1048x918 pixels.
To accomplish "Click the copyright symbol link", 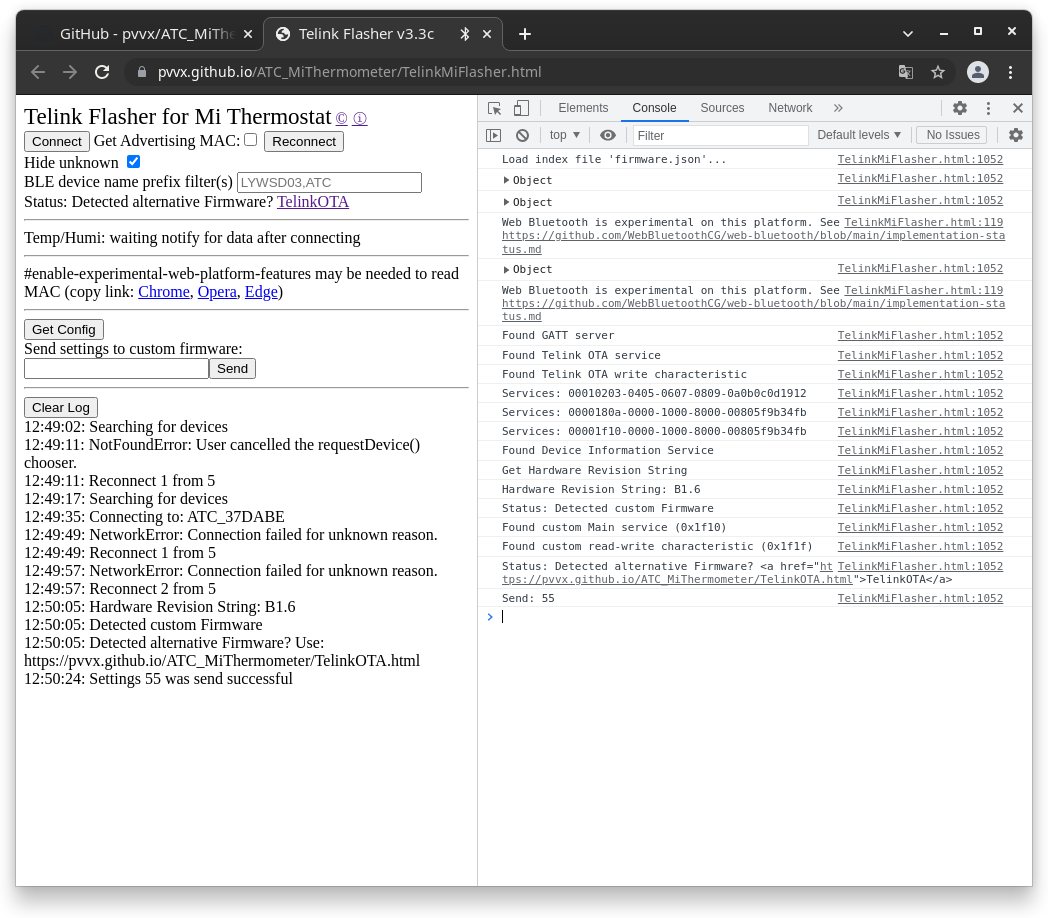I will pos(342,118).
